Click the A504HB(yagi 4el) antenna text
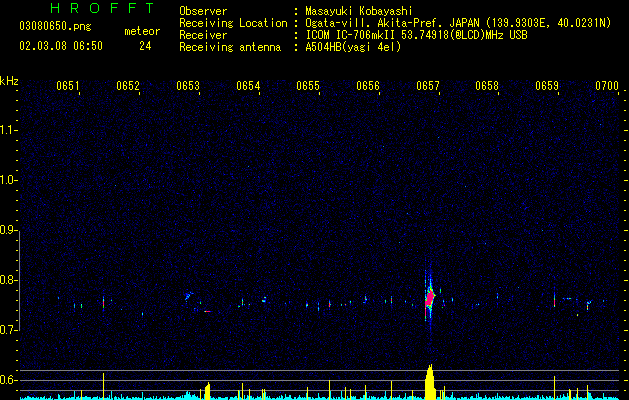Viewport: 629px width, 400px height. coord(353,47)
